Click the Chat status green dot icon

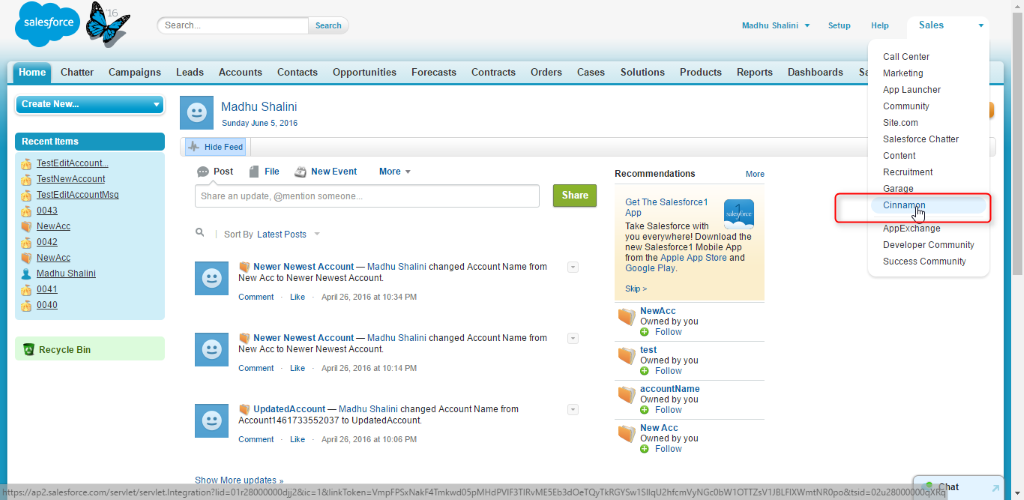pyautogui.click(x=929, y=486)
